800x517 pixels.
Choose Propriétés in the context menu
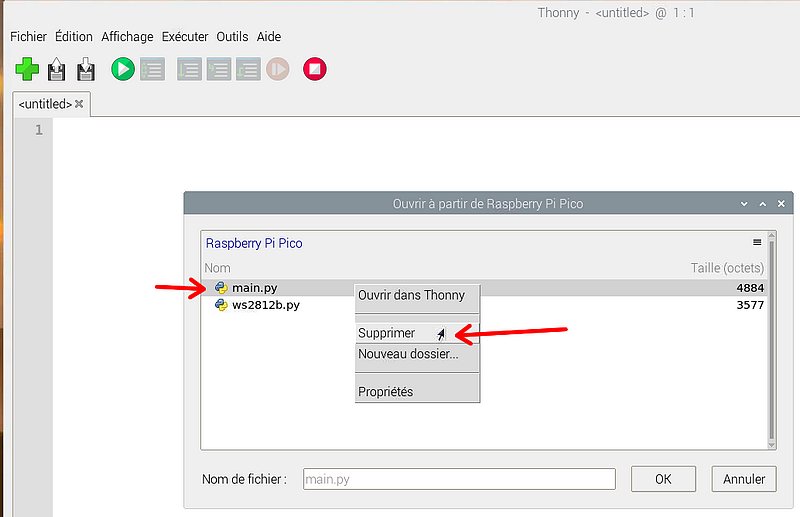point(417,392)
